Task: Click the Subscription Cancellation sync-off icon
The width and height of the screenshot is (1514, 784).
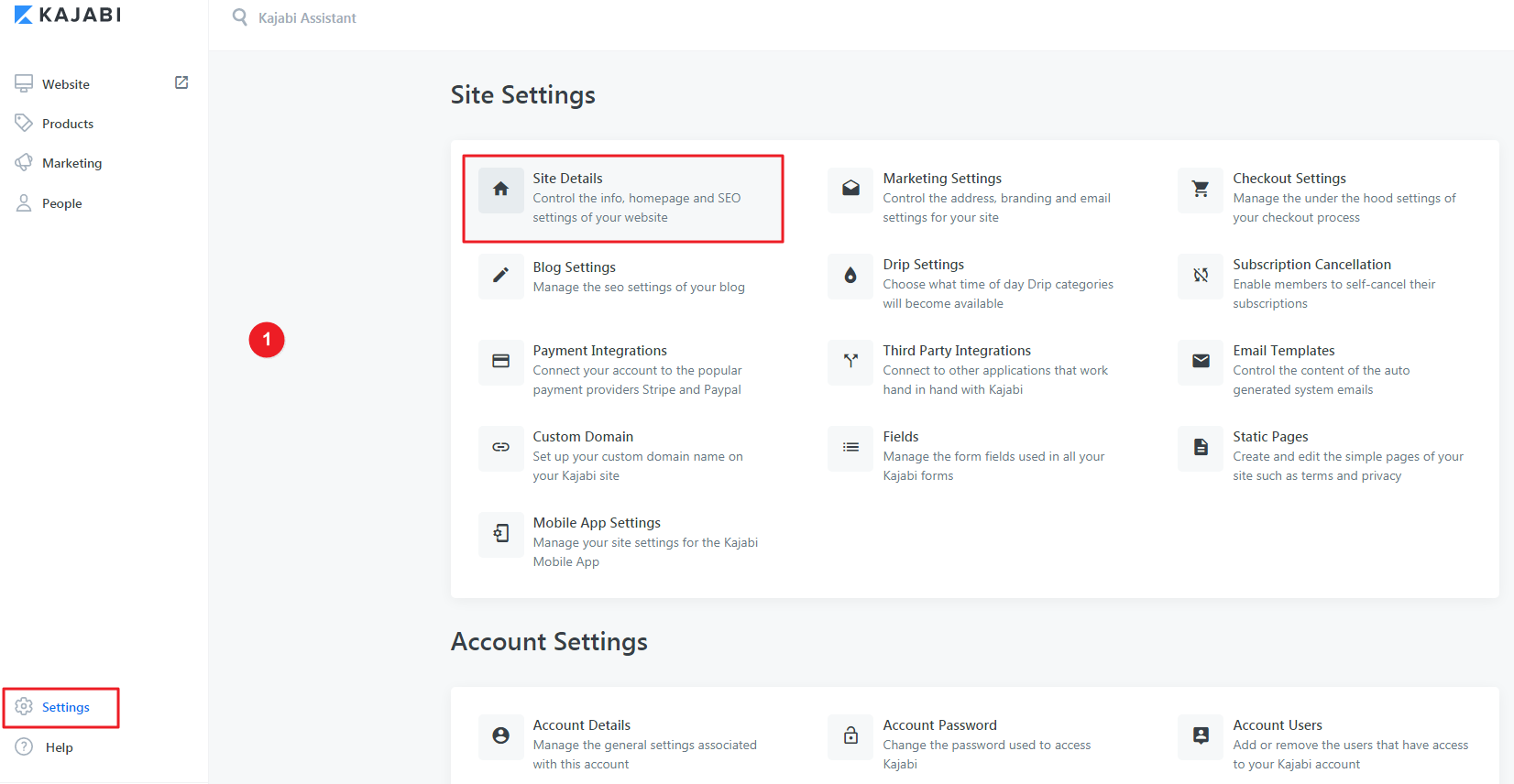Action: (x=1201, y=275)
